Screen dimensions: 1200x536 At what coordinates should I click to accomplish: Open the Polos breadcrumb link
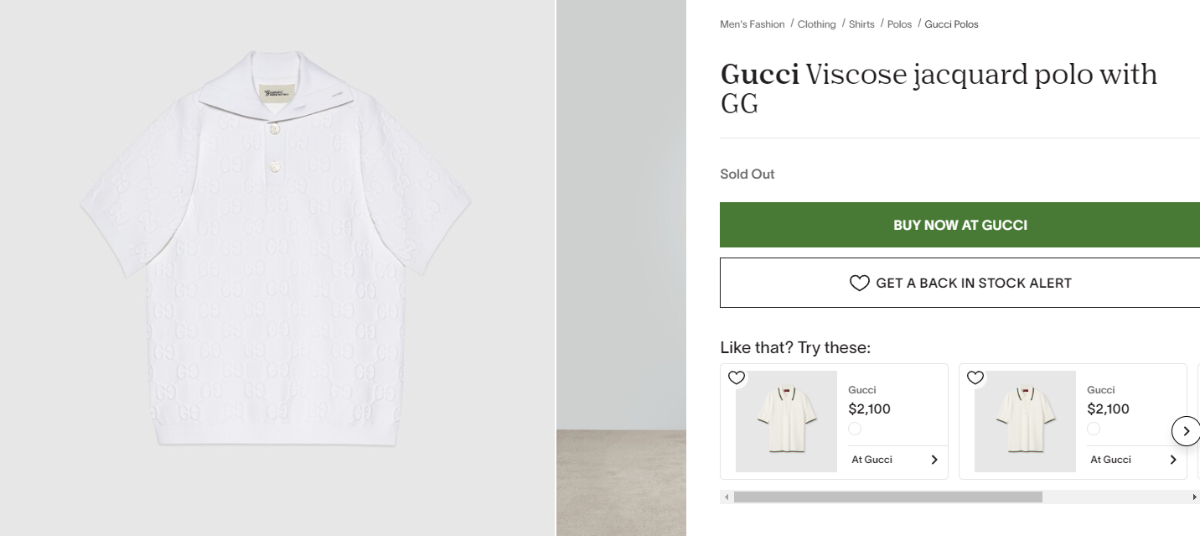tap(899, 24)
